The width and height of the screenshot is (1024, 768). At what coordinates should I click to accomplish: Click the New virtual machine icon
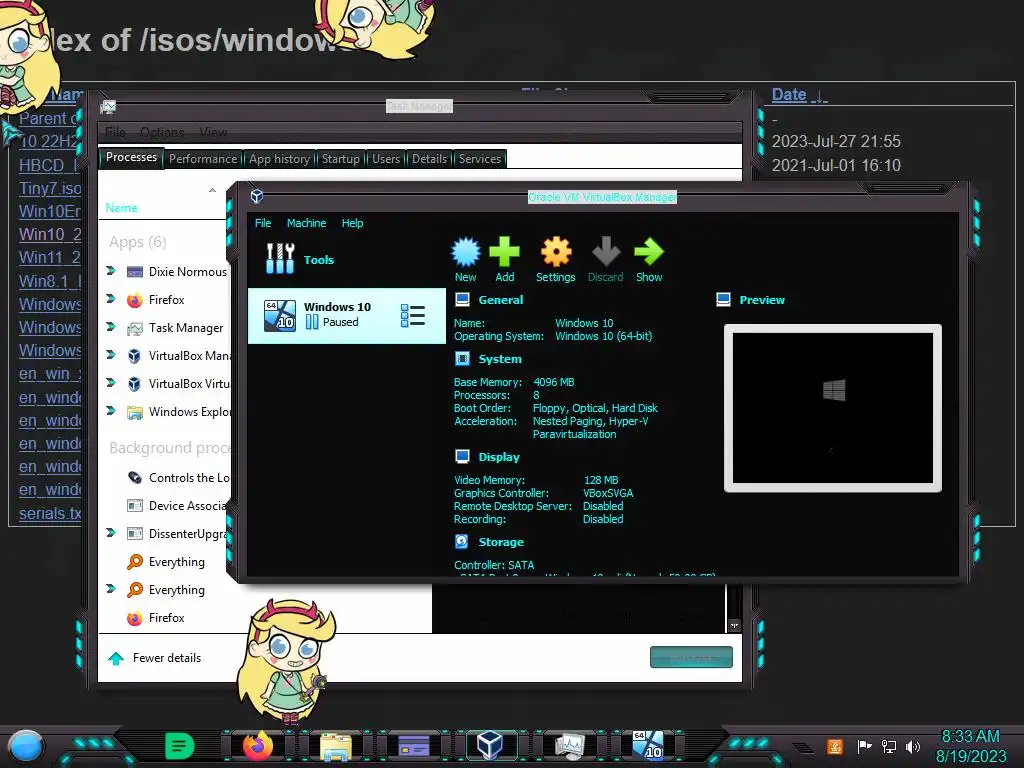pos(466,252)
